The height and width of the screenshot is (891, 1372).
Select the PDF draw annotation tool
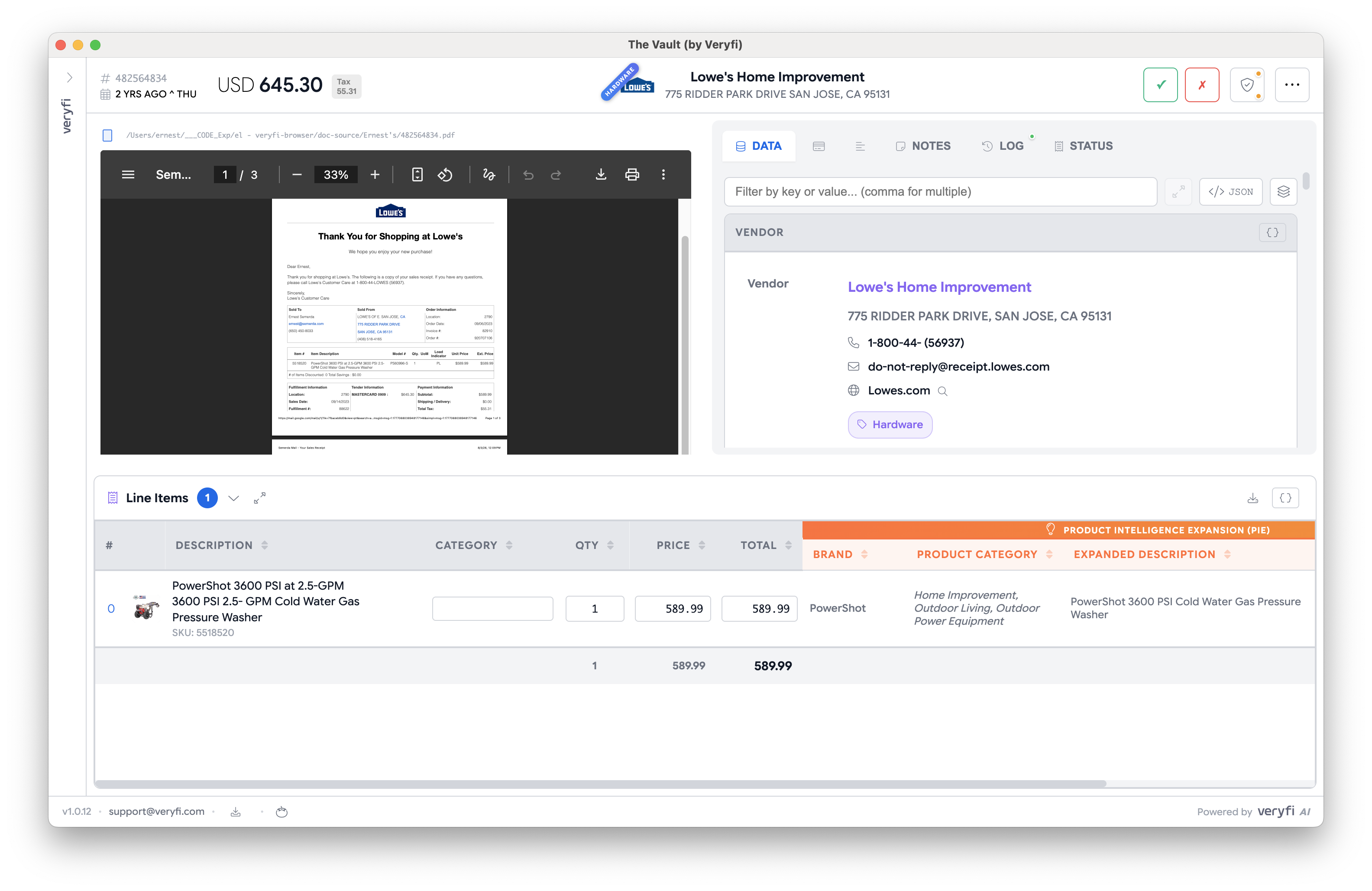click(489, 174)
